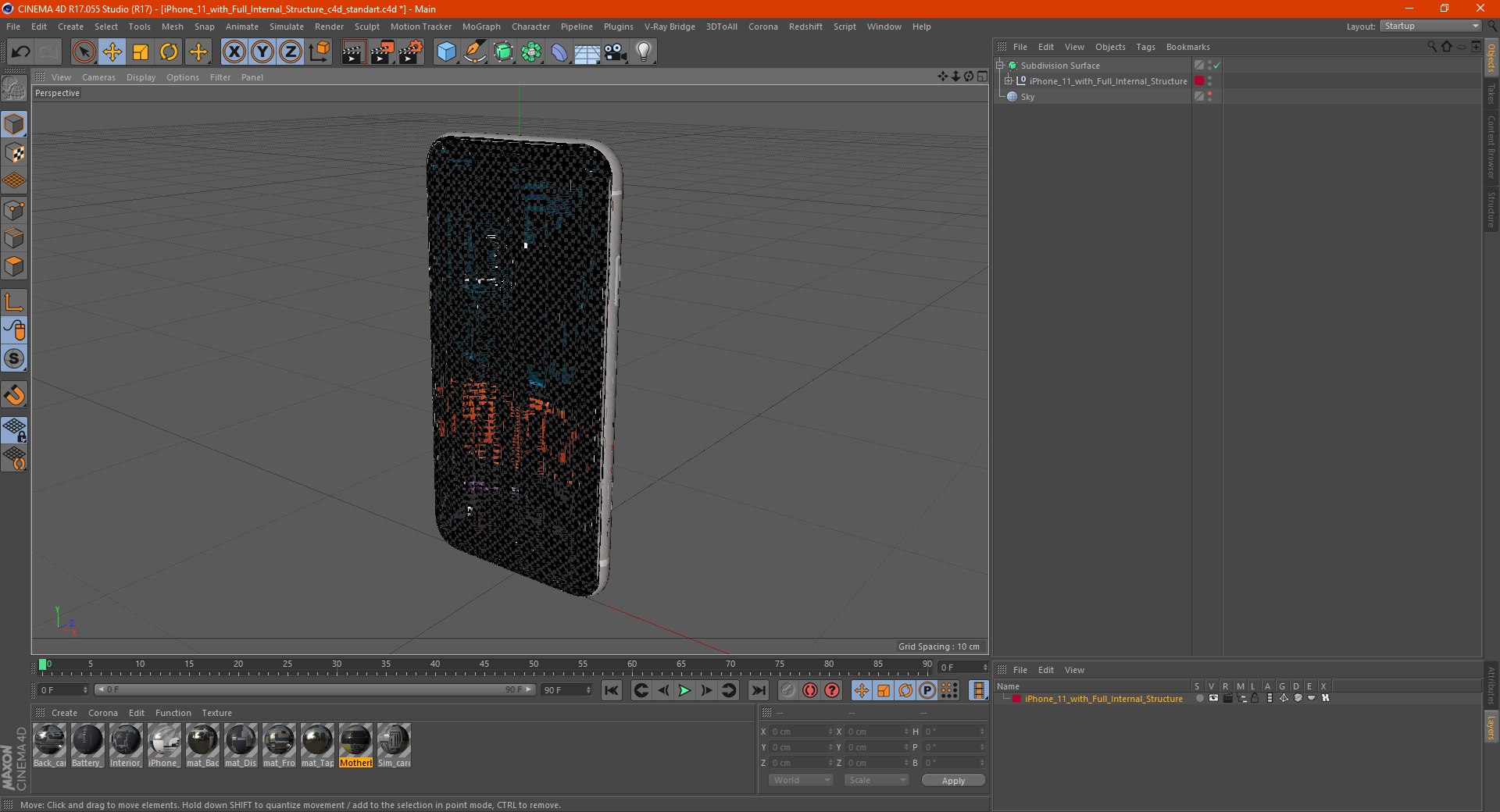Open the Layers side tab

[x=1491, y=727]
